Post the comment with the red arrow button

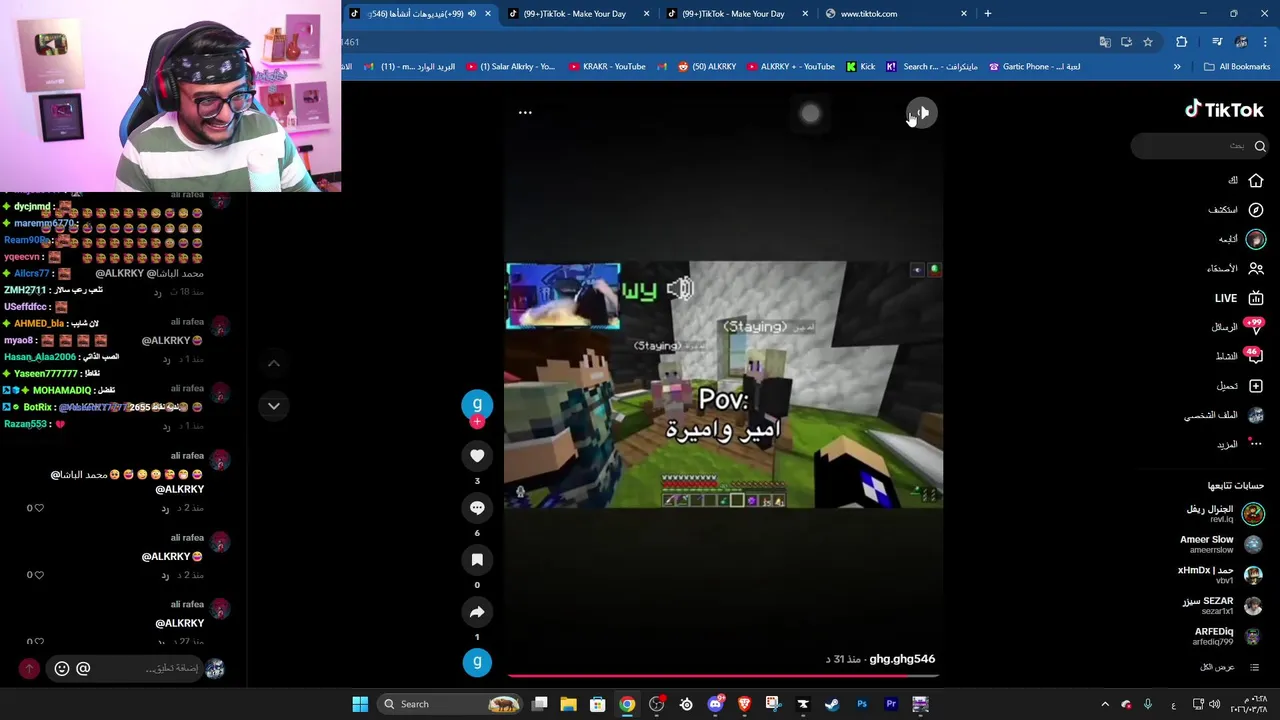(29, 668)
